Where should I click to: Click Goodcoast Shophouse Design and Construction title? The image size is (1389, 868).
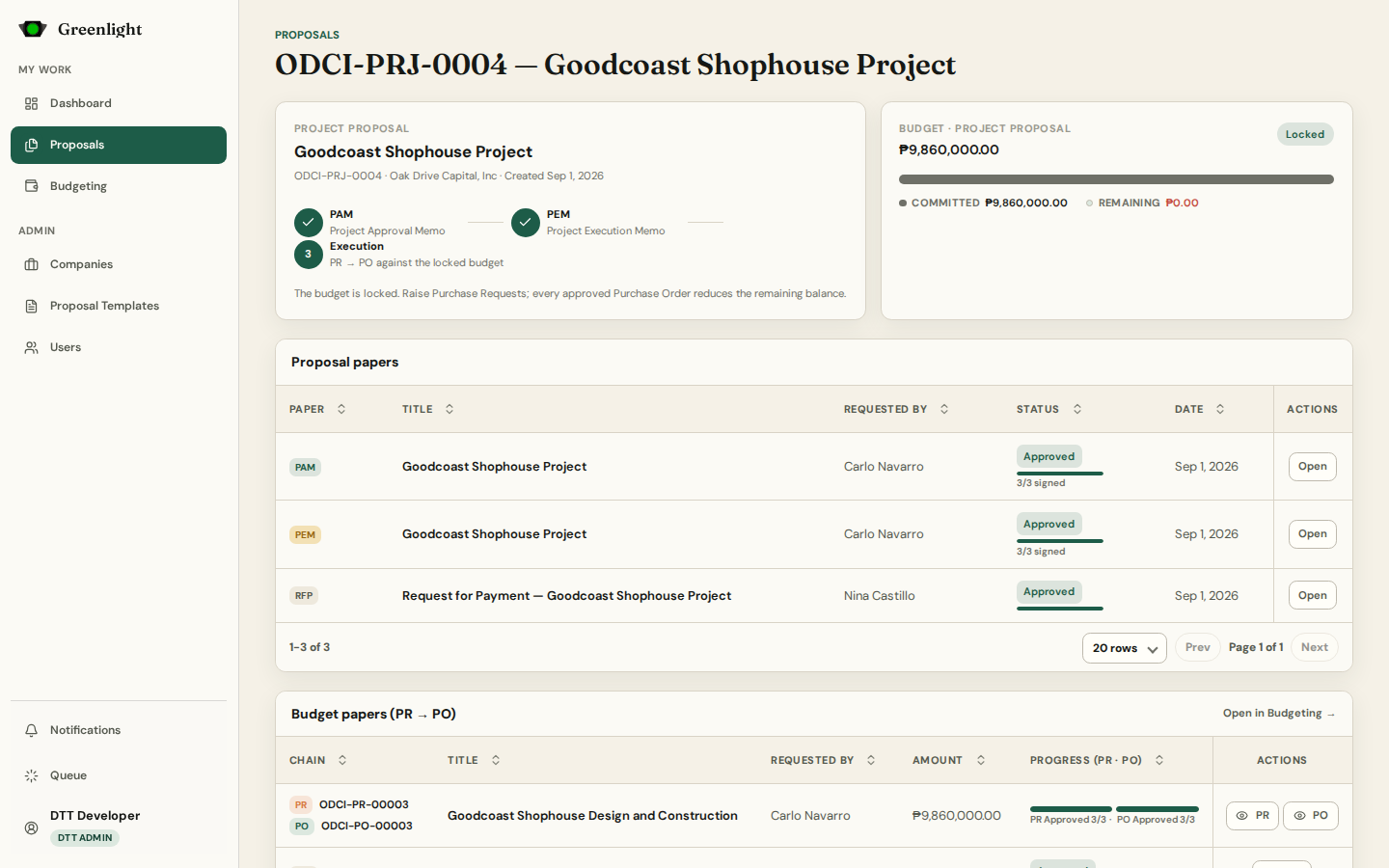tap(592, 816)
